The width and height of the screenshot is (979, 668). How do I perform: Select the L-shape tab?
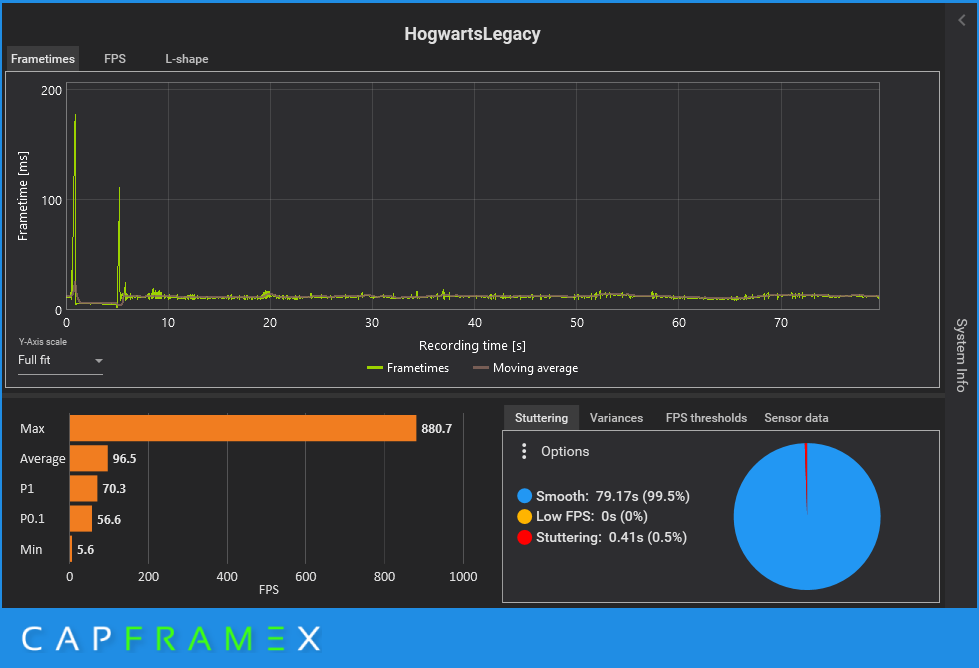(187, 59)
